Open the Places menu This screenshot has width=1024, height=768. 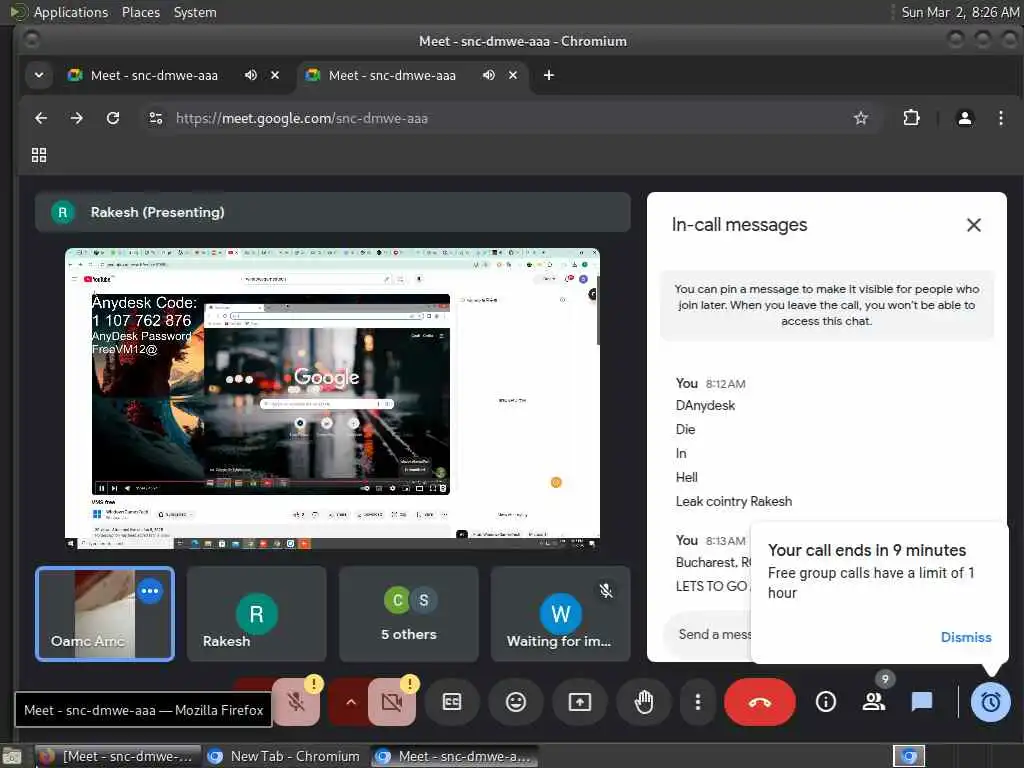140,12
